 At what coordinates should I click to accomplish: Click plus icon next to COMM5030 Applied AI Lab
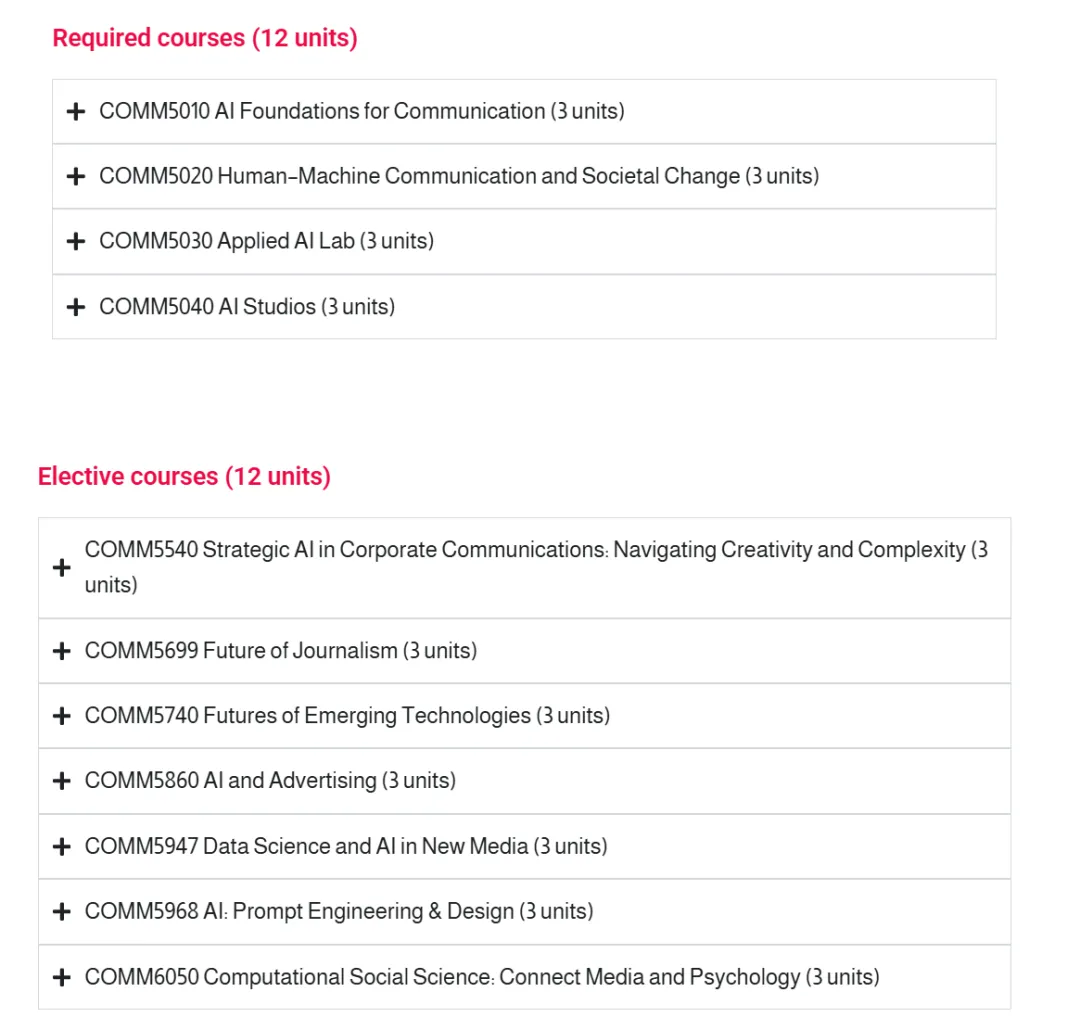[x=76, y=241]
